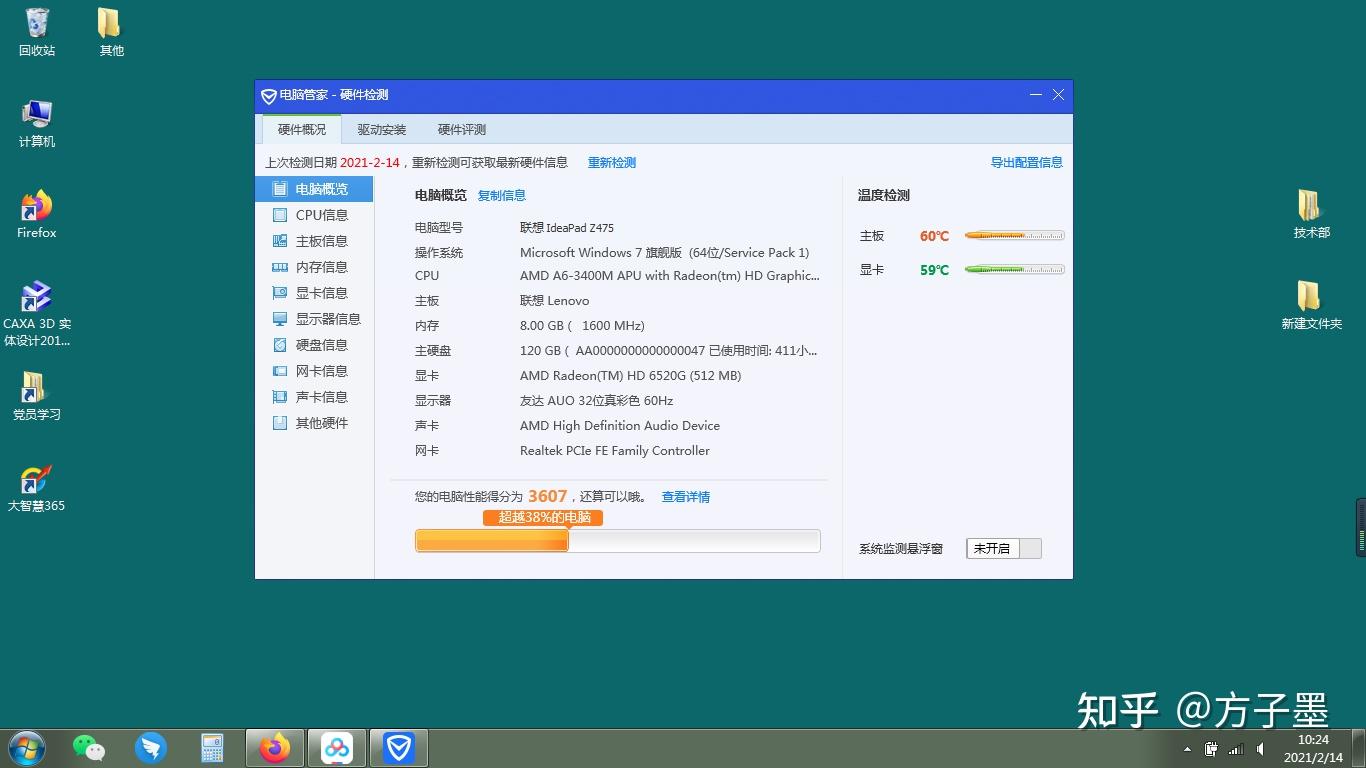Open 主板信息 in the sidebar

(x=313, y=241)
